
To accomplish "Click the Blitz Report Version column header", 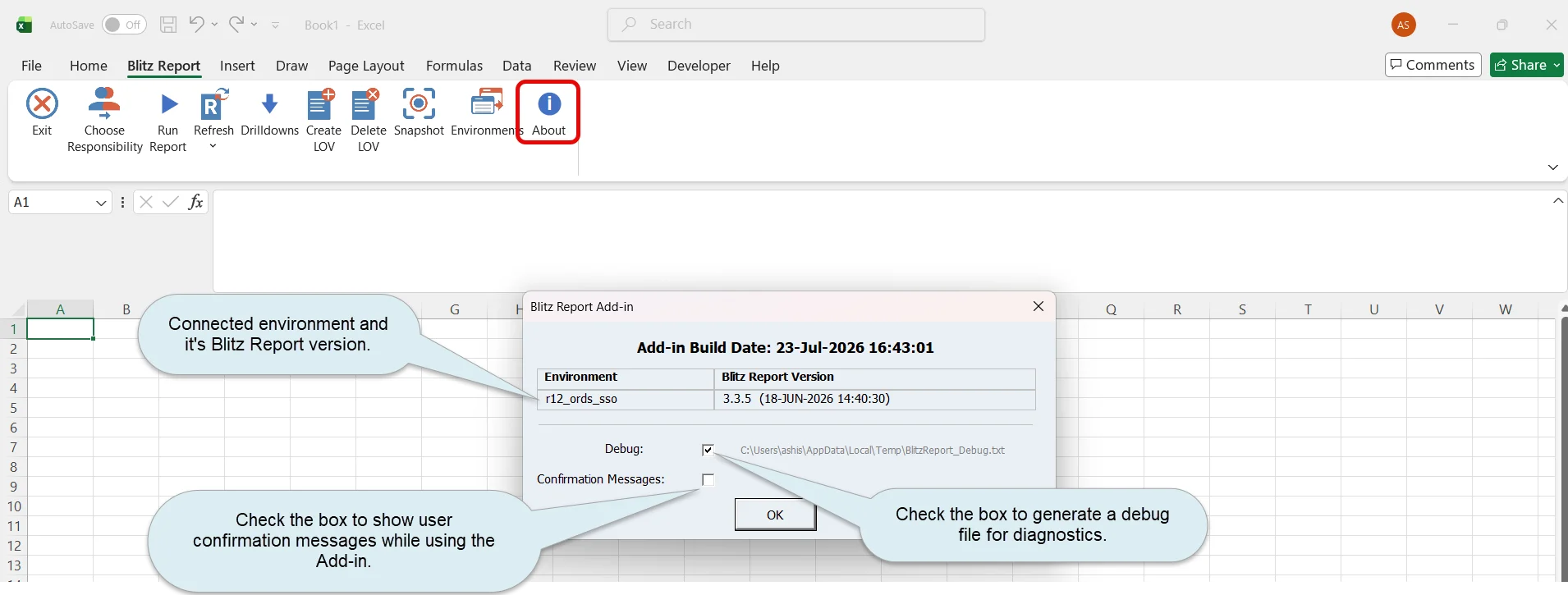I will coord(875,378).
